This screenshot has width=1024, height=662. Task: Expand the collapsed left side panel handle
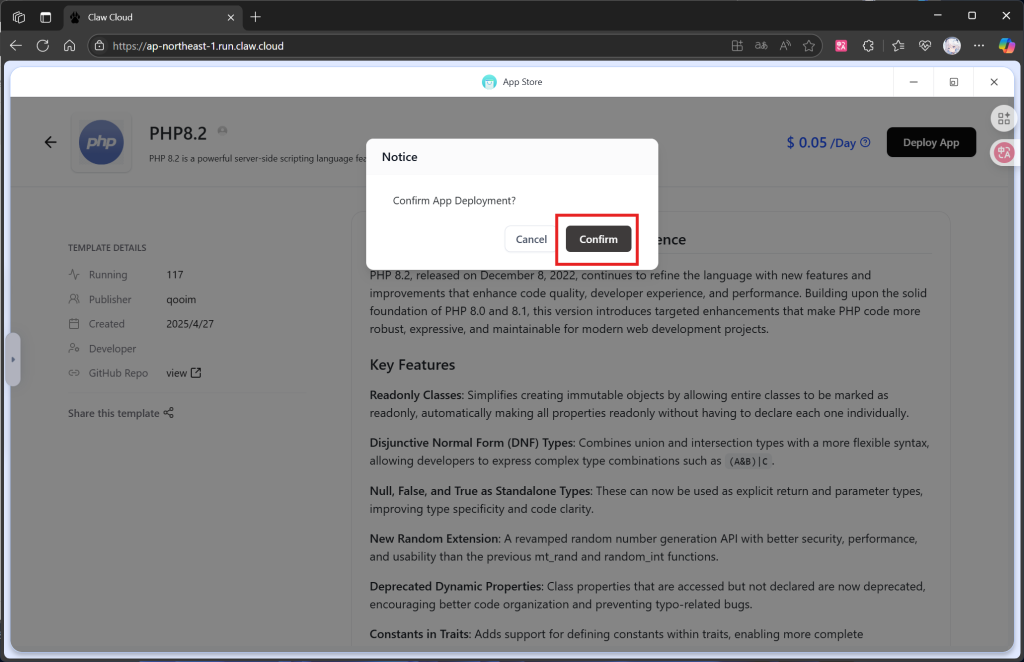(x=12, y=359)
